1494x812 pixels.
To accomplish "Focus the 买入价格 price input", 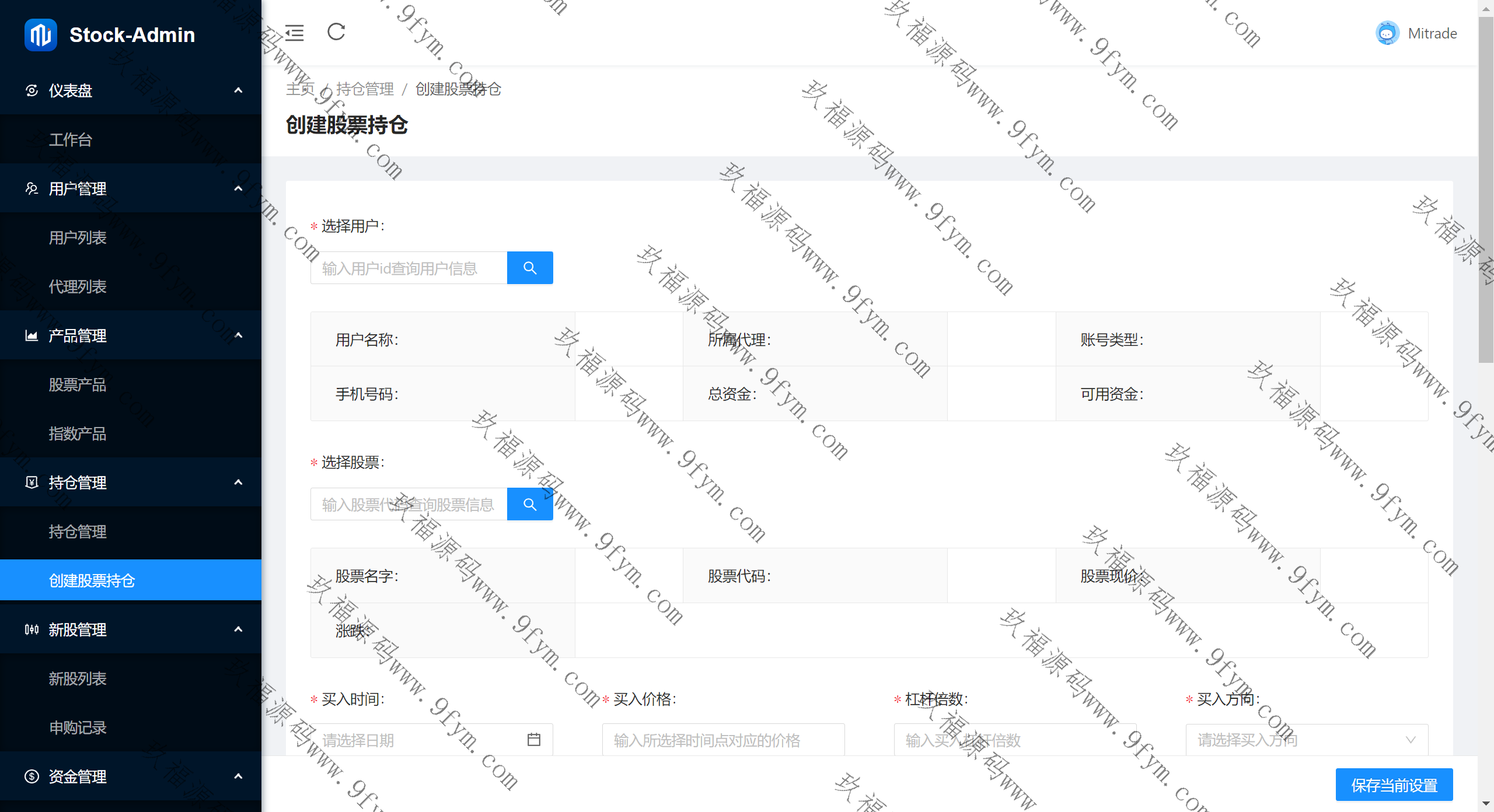I will 722,739.
